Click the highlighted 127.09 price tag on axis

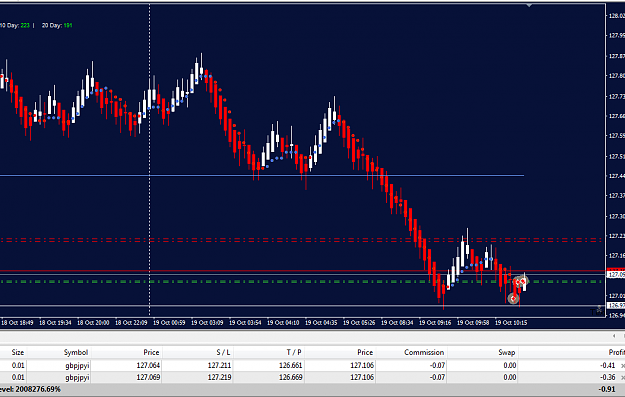tap(616, 275)
